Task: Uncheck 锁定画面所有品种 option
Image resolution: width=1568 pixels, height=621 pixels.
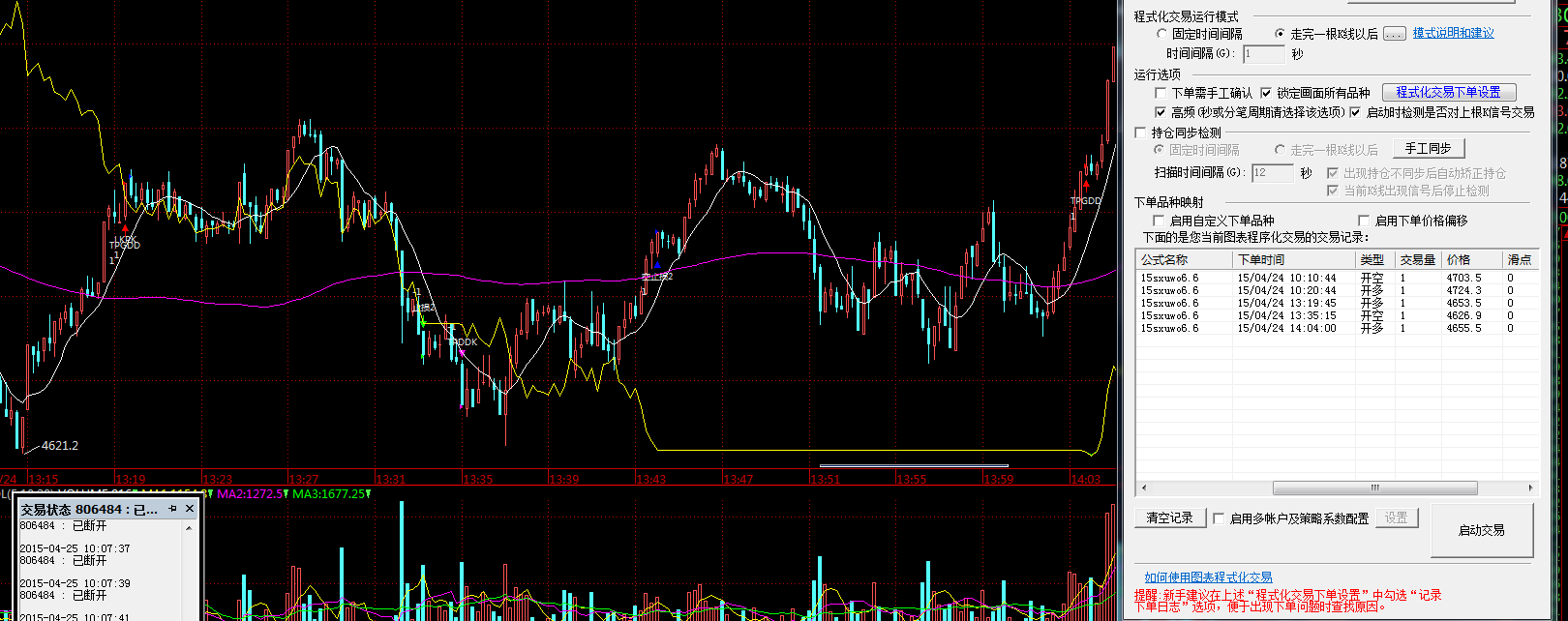Action: (1266, 93)
